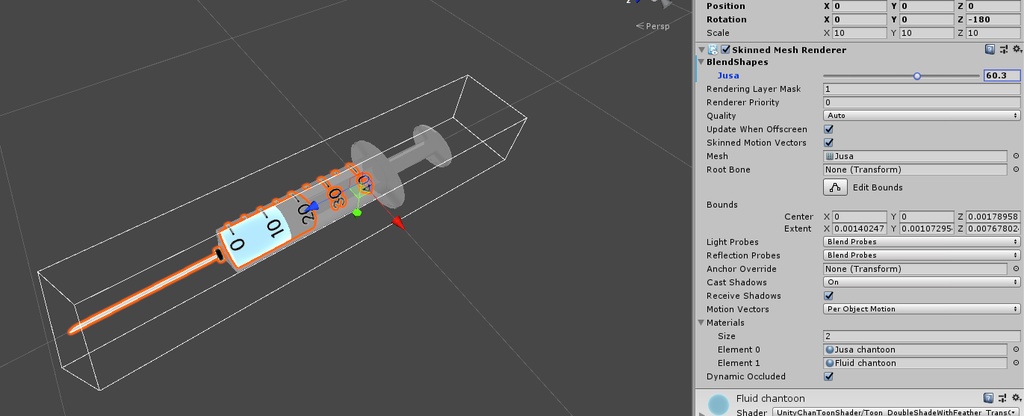Click the Position X field
1024x416 pixels.
coord(860,6)
